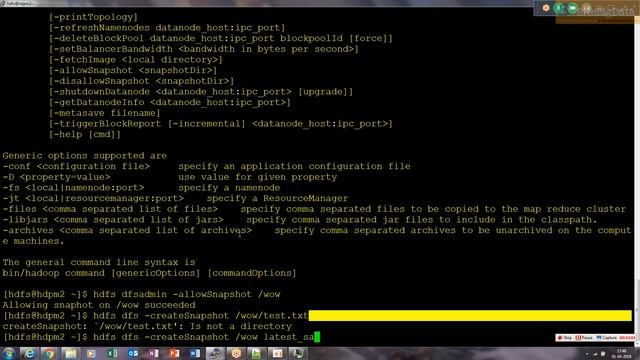Click the "hdfs dfsadmin -allowSnapshot /wow" command
Viewport: 640px width, 360px height.
point(187,294)
